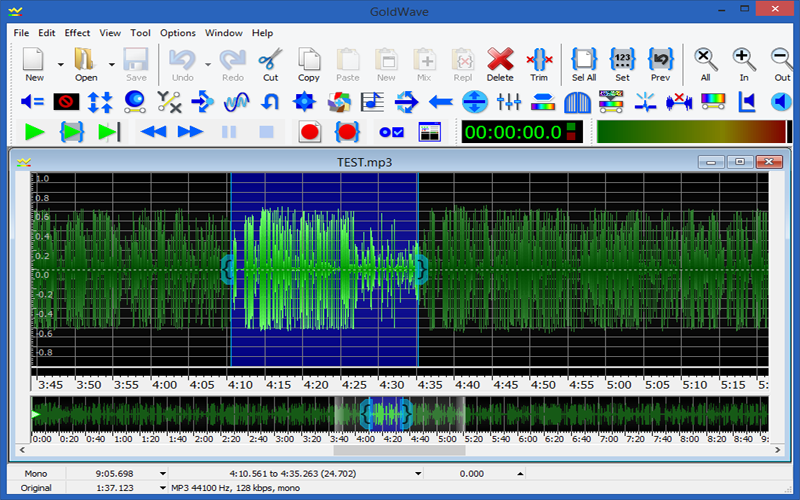Click the Trim tool

539,64
